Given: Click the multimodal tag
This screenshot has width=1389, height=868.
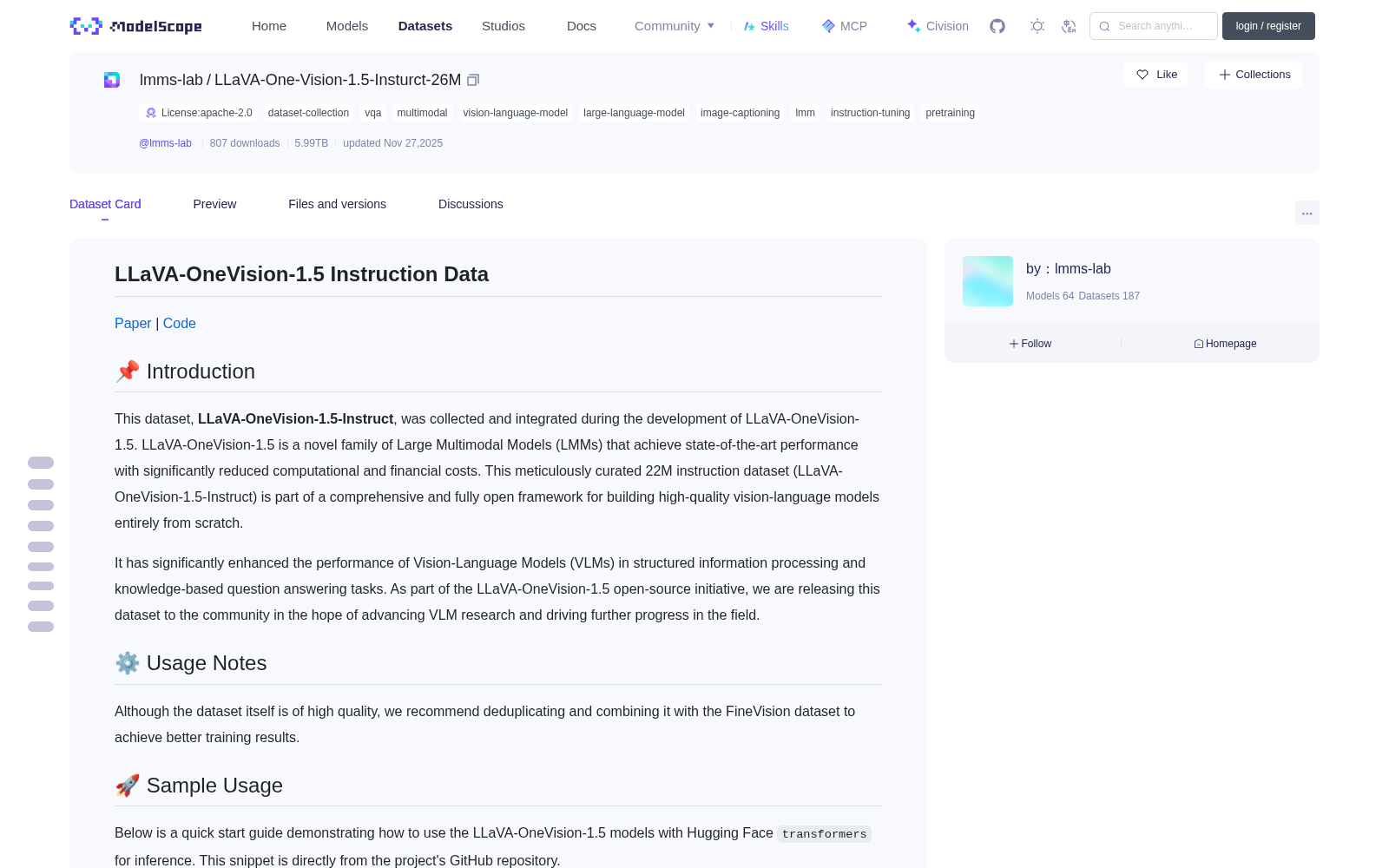Looking at the screenshot, I should pyautogui.click(x=422, y=113).
